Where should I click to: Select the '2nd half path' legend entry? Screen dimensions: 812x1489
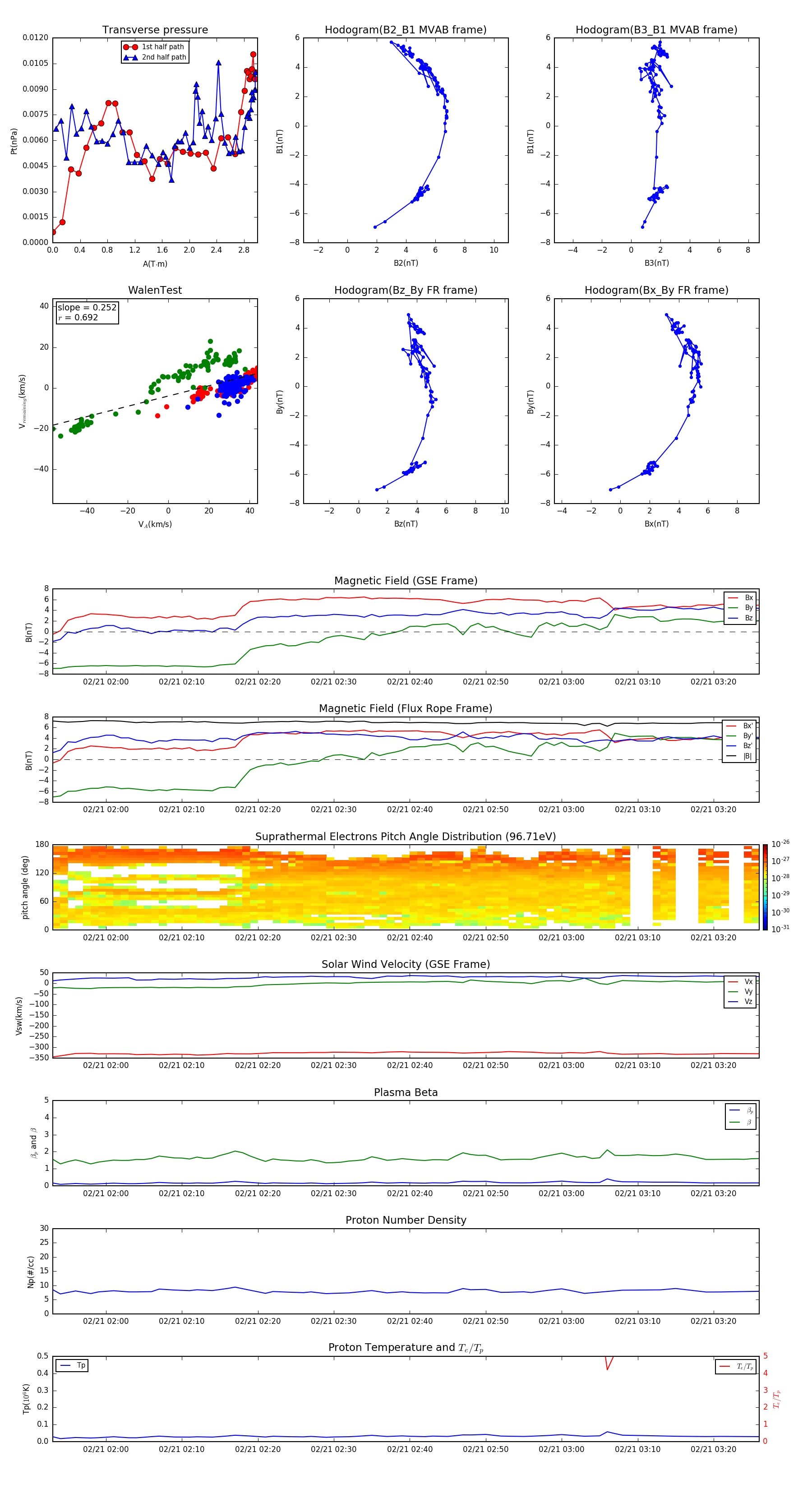click(x=155, y=57)
